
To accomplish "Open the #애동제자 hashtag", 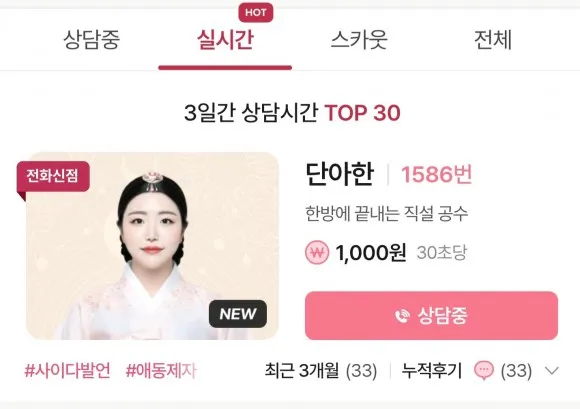I will 161,371.
